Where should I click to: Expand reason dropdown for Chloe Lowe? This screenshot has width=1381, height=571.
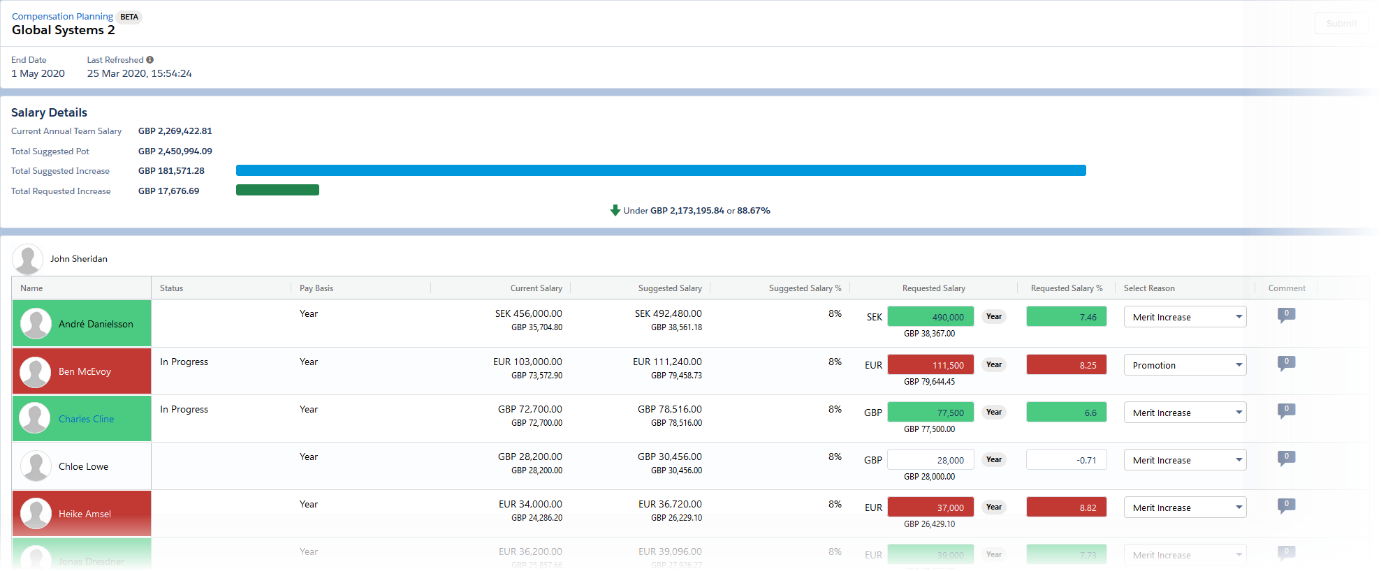coord(1185,460)
